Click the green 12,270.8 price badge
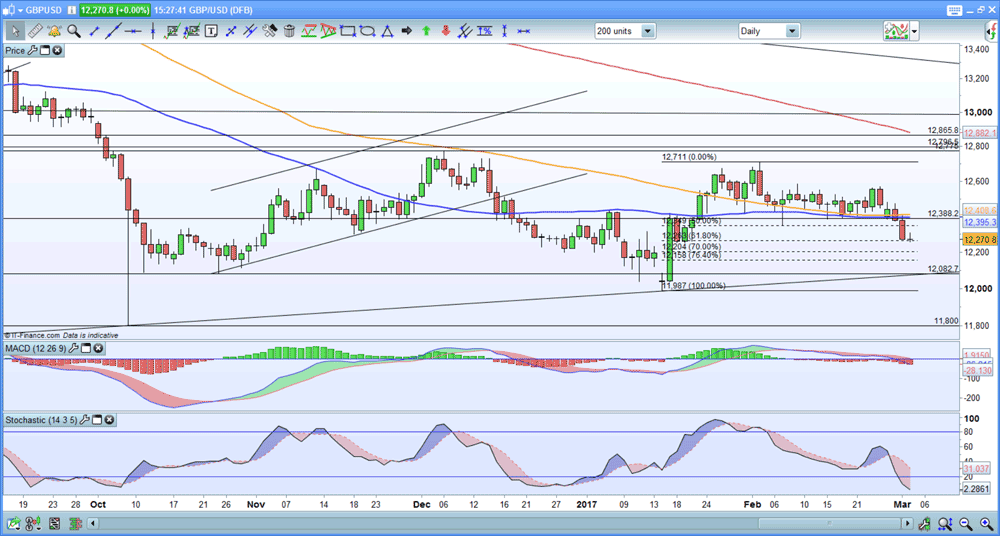Screen dimensions: 1000x536 point(115,11)
